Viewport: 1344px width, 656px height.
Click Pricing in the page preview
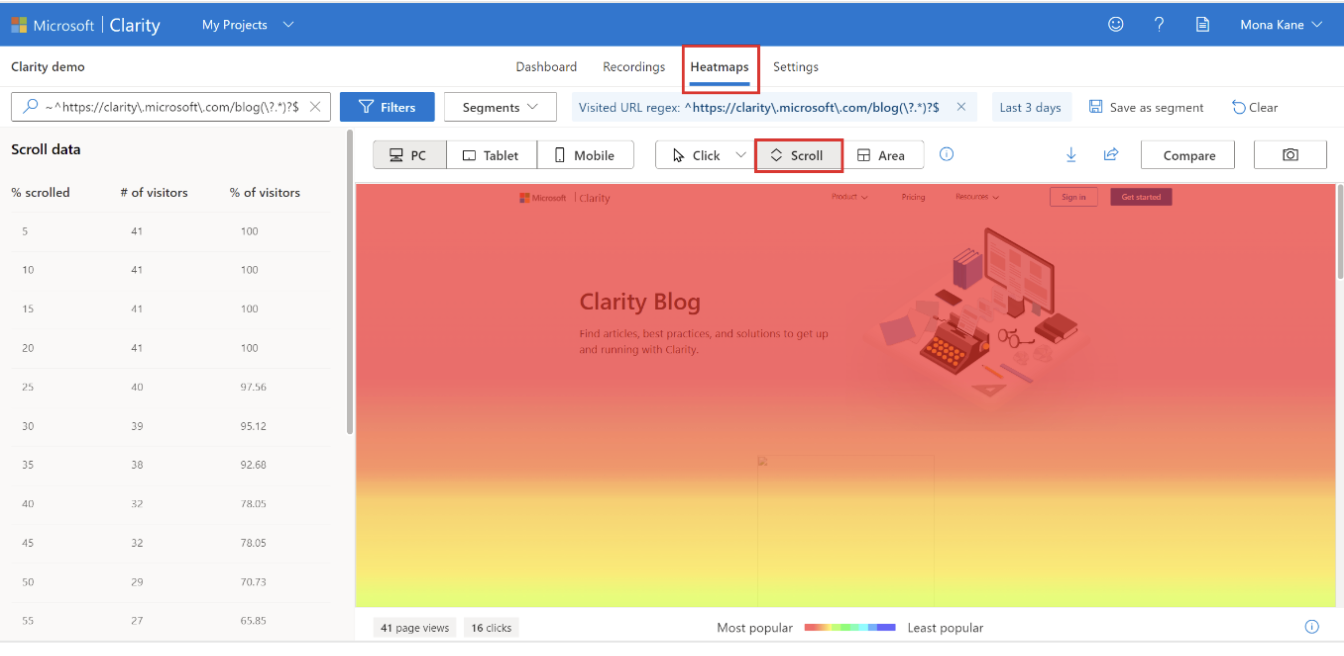point(913,197)
